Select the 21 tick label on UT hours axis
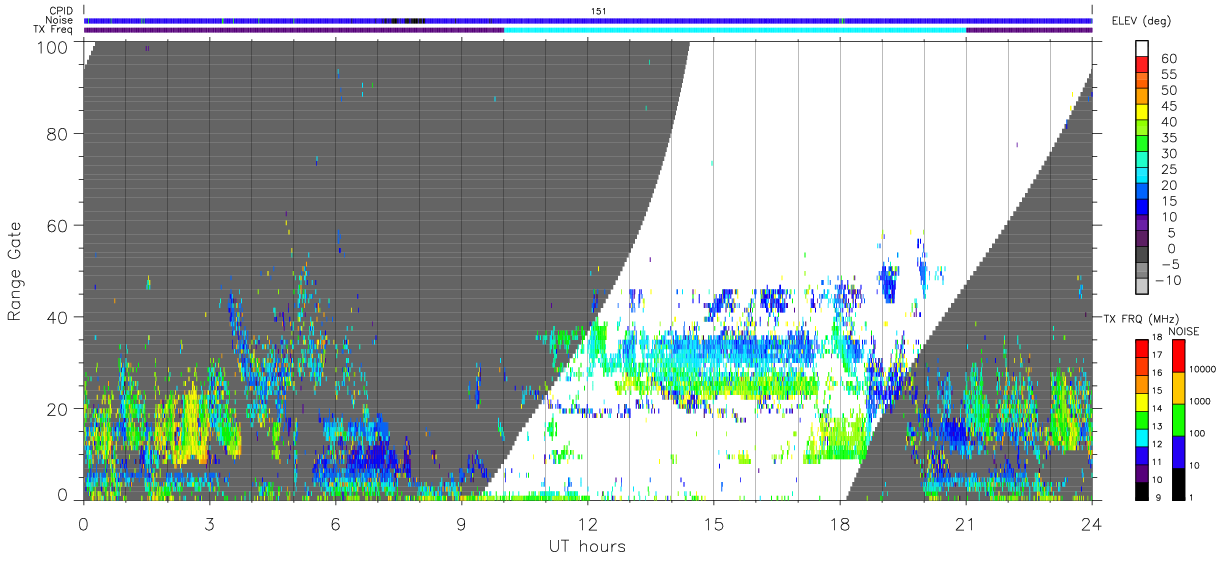Viewport: 1228px width, 567px height. [x=966, y=524]
